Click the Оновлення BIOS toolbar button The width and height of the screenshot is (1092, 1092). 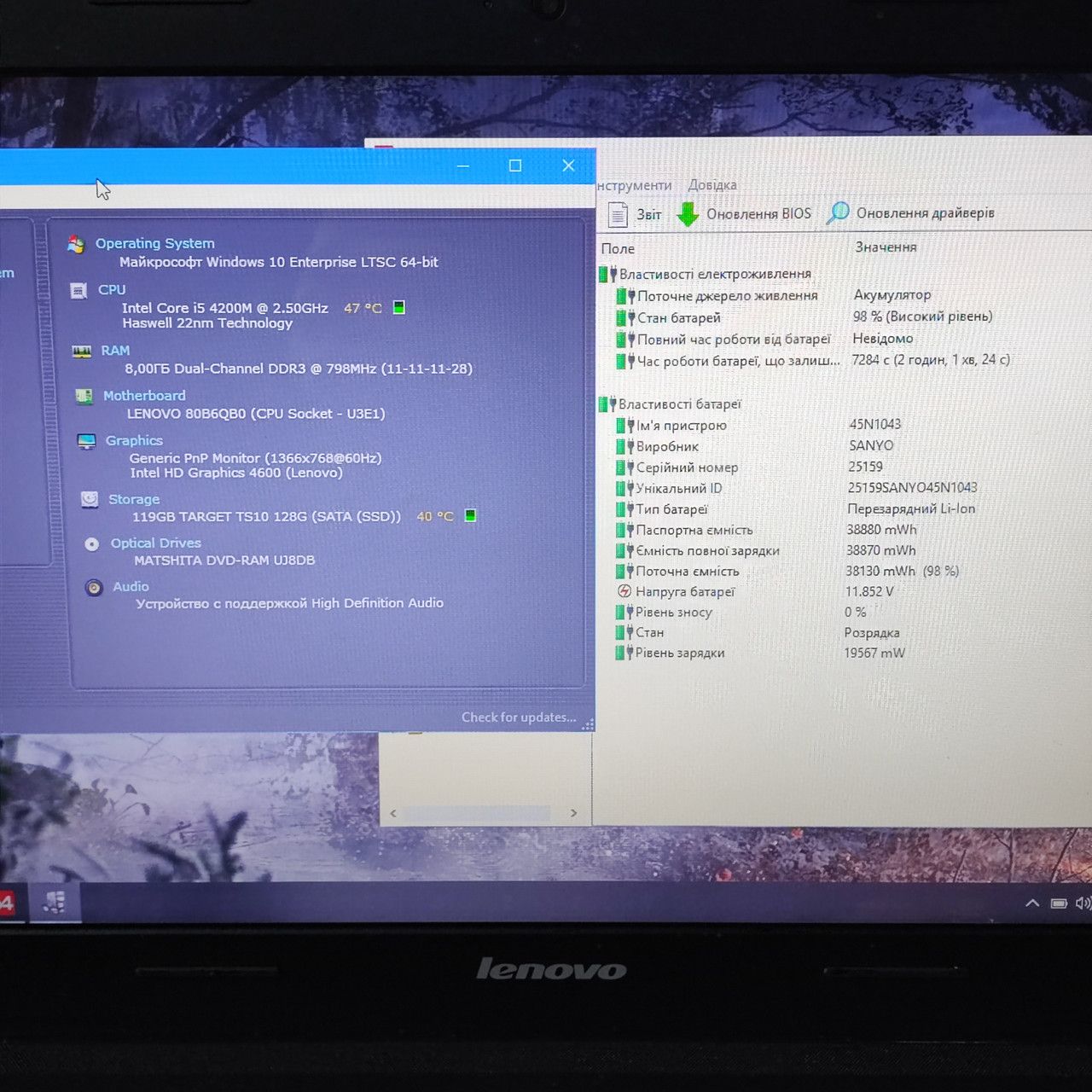click(744, 214)
